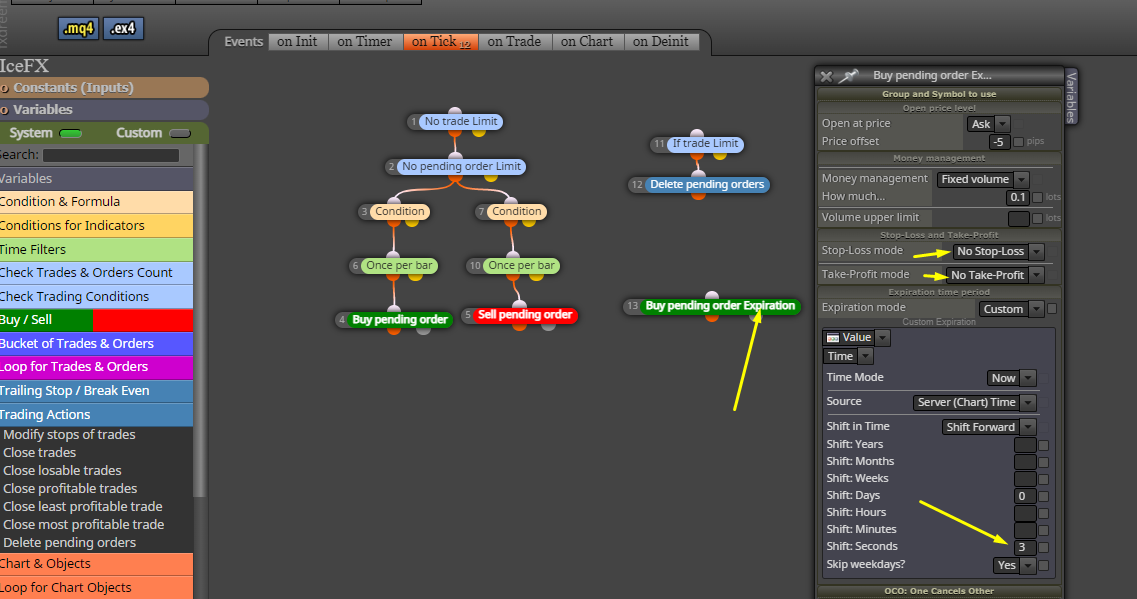Select Condition block number 7

516,212
